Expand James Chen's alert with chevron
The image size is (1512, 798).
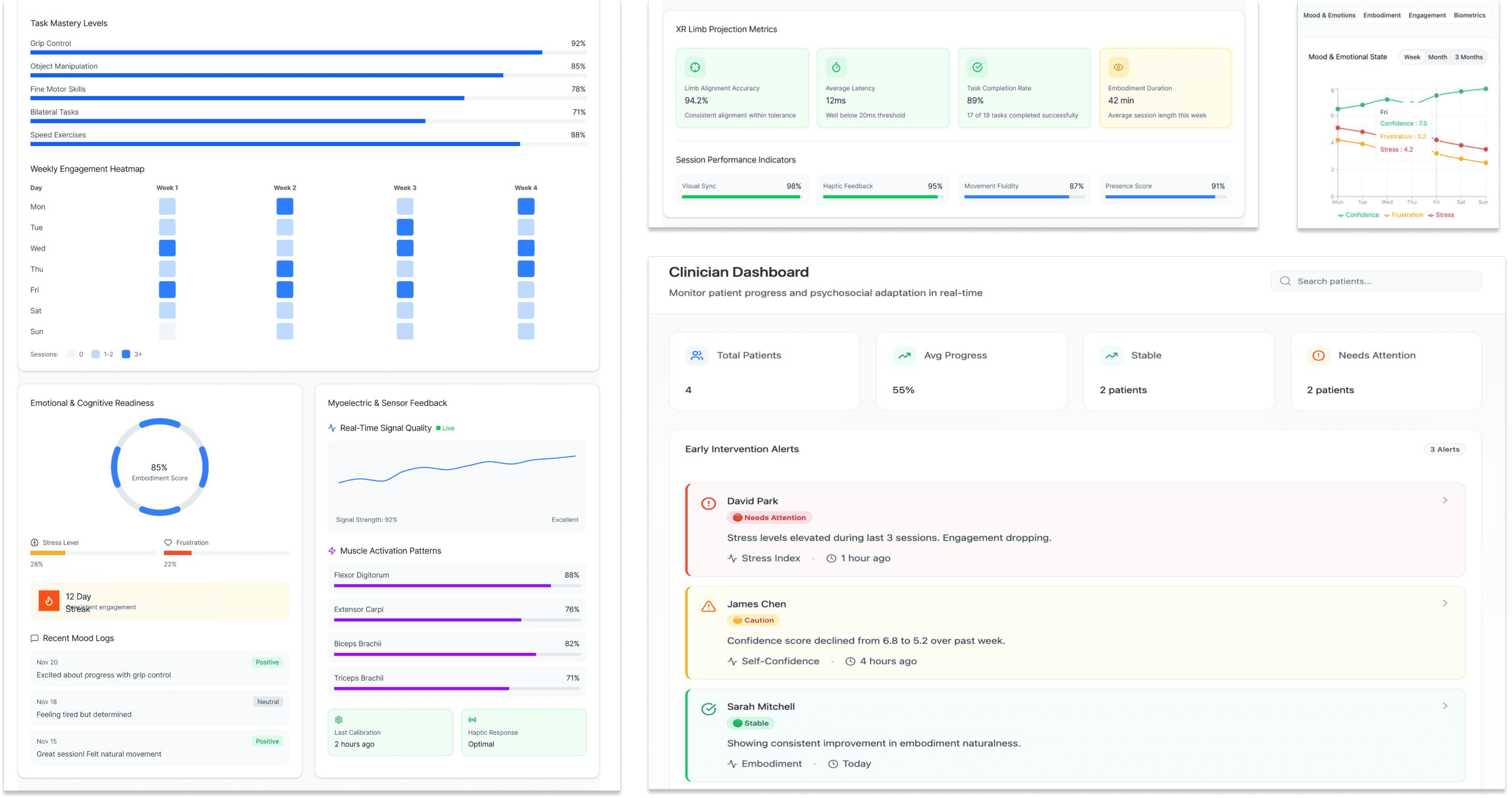1445,603
